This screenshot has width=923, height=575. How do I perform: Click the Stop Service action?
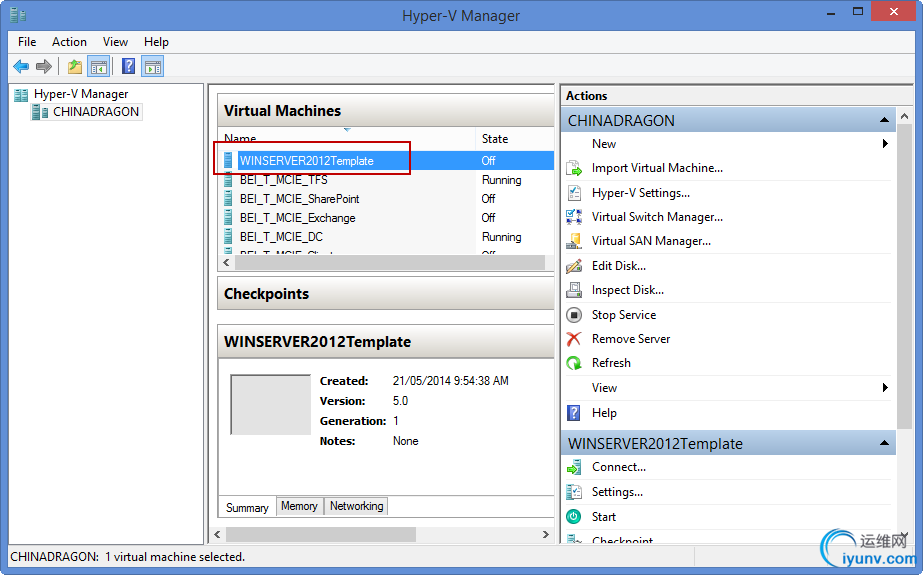(x=624, y=315)
